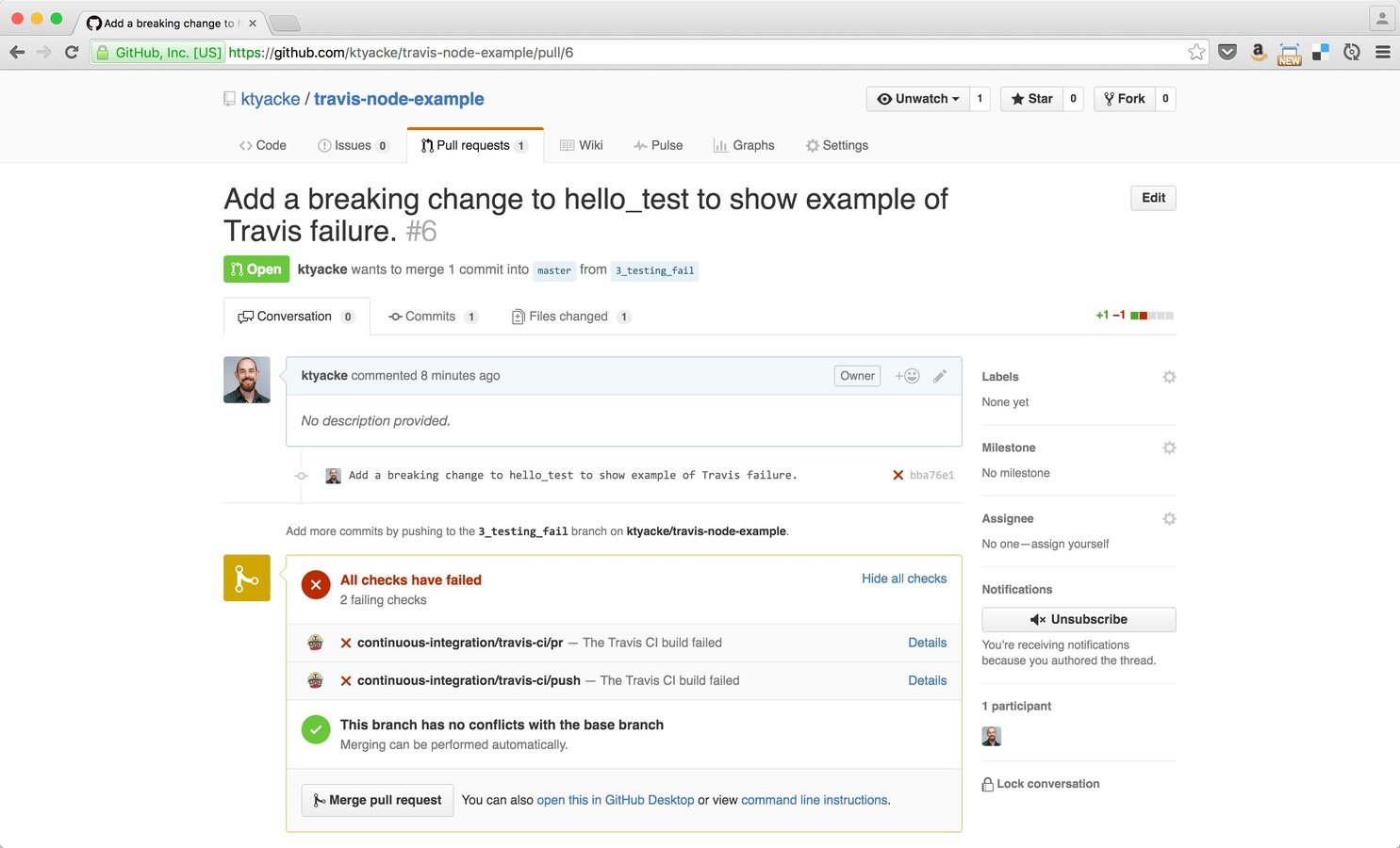The width and height of the screenshot is (1400, 848).
Task: Click the 8 minutes ago timestamp
Action: 460,375
